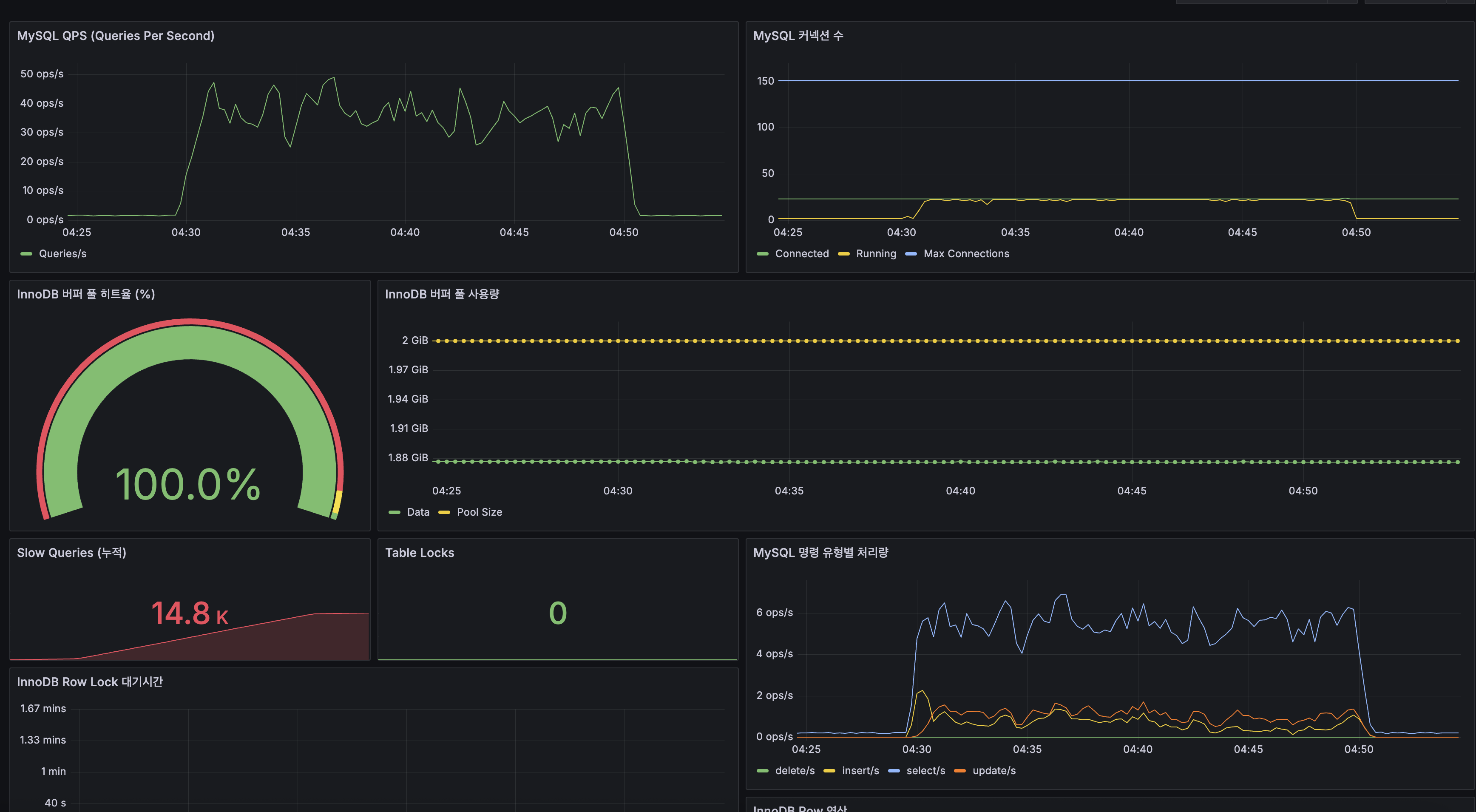Open Slow Queries (누적) panel header menu

[71, 552]
